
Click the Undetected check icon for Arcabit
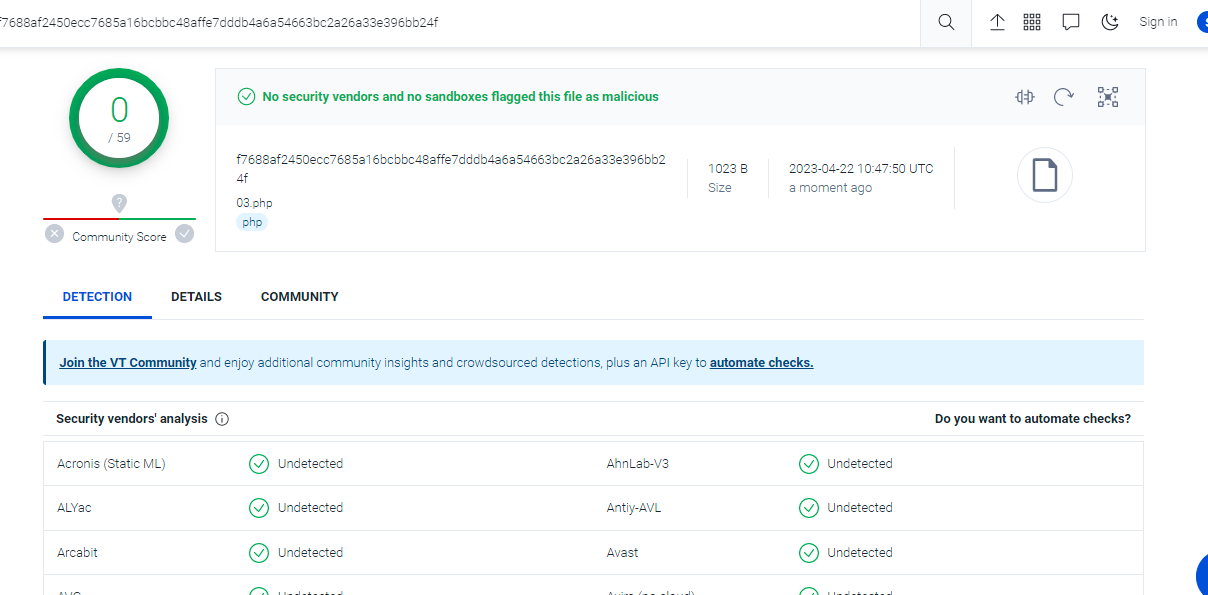click(259, 553)
